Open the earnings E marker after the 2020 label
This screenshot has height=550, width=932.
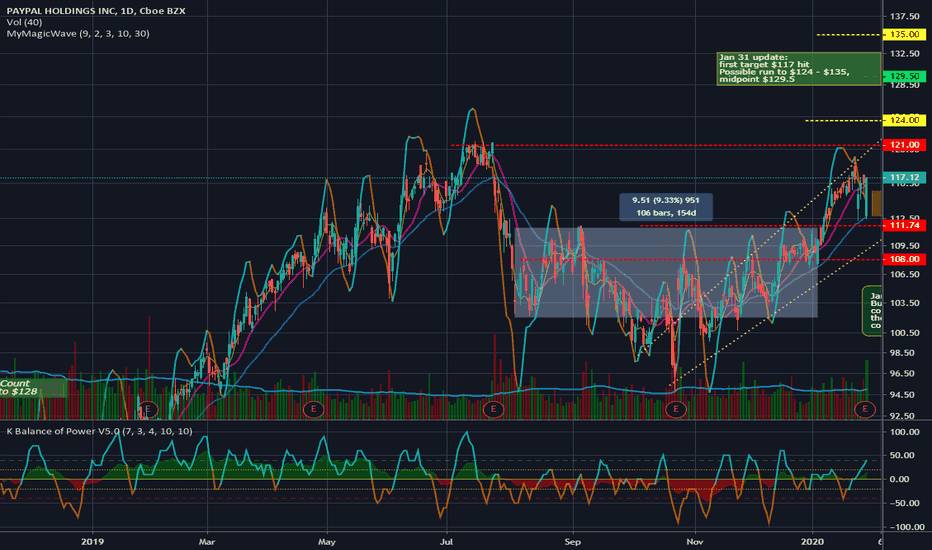865,409
